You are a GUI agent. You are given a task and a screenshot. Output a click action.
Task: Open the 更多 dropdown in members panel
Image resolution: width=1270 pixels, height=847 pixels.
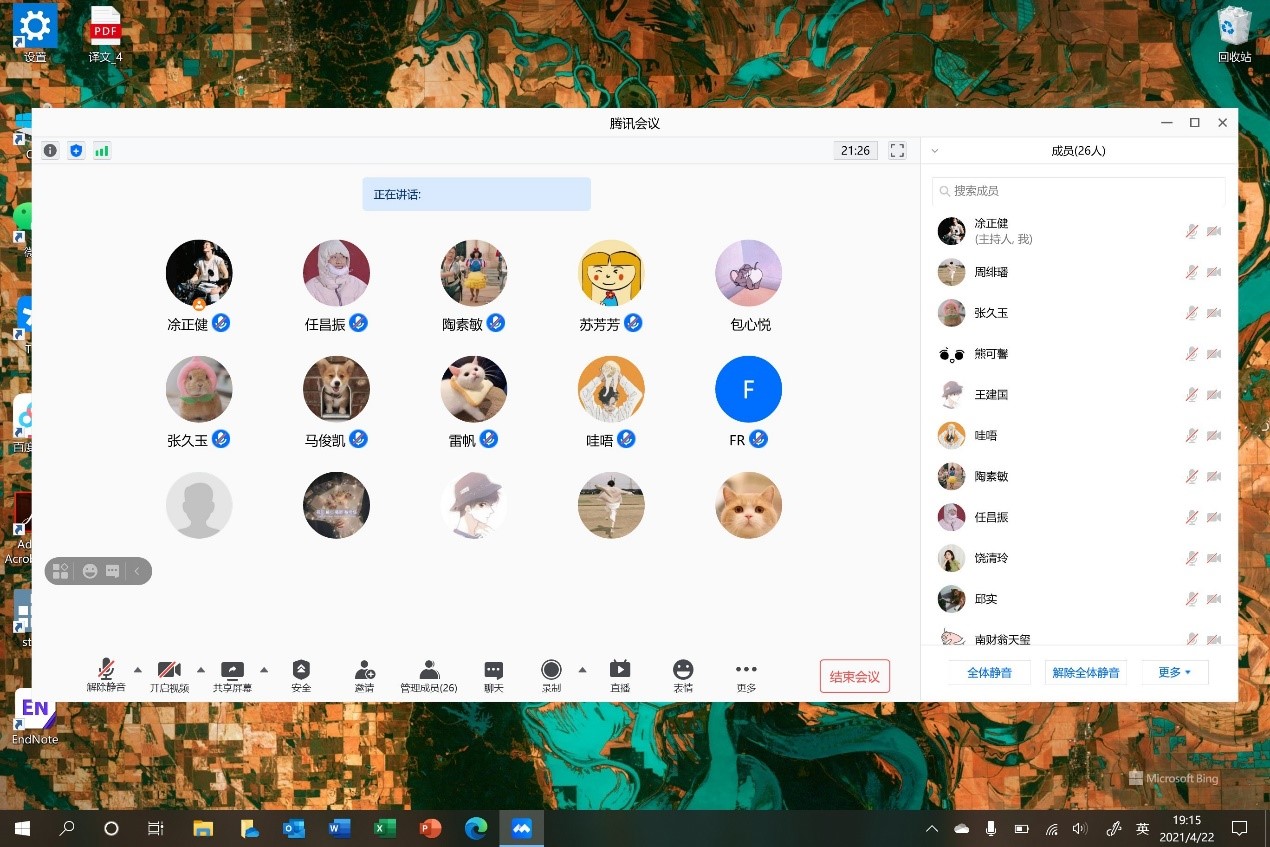click(1174, 673)
